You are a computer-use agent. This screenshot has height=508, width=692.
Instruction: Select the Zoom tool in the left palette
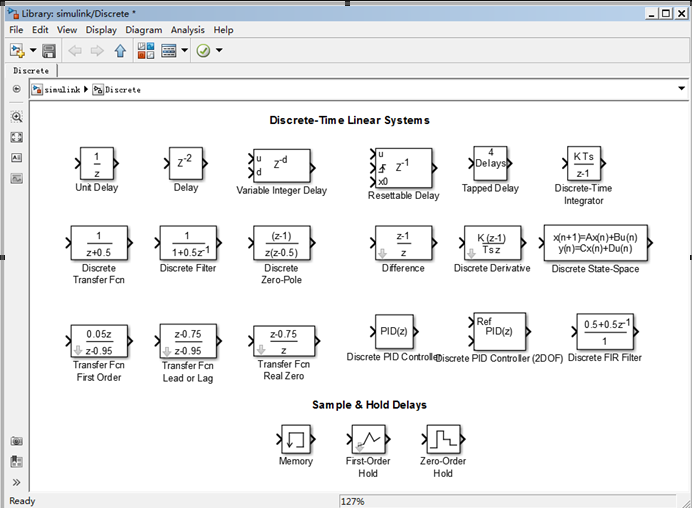tap(16, 117)
